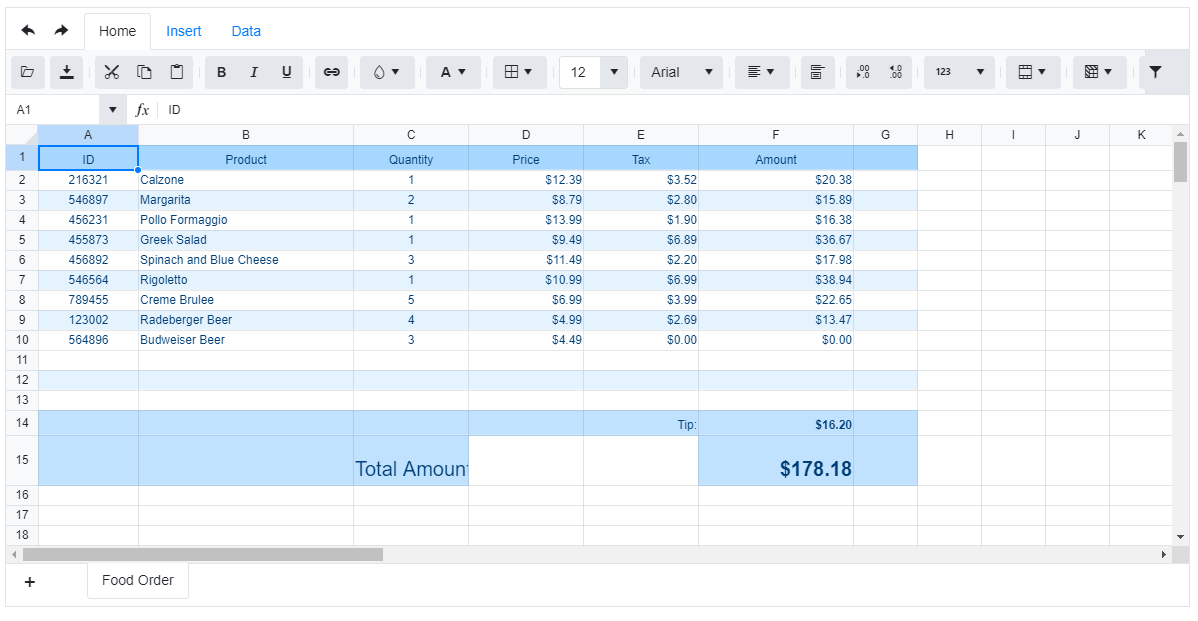Copy selection with the copy icon
This screenshot has width=1198, height=621.
[144, 72]
